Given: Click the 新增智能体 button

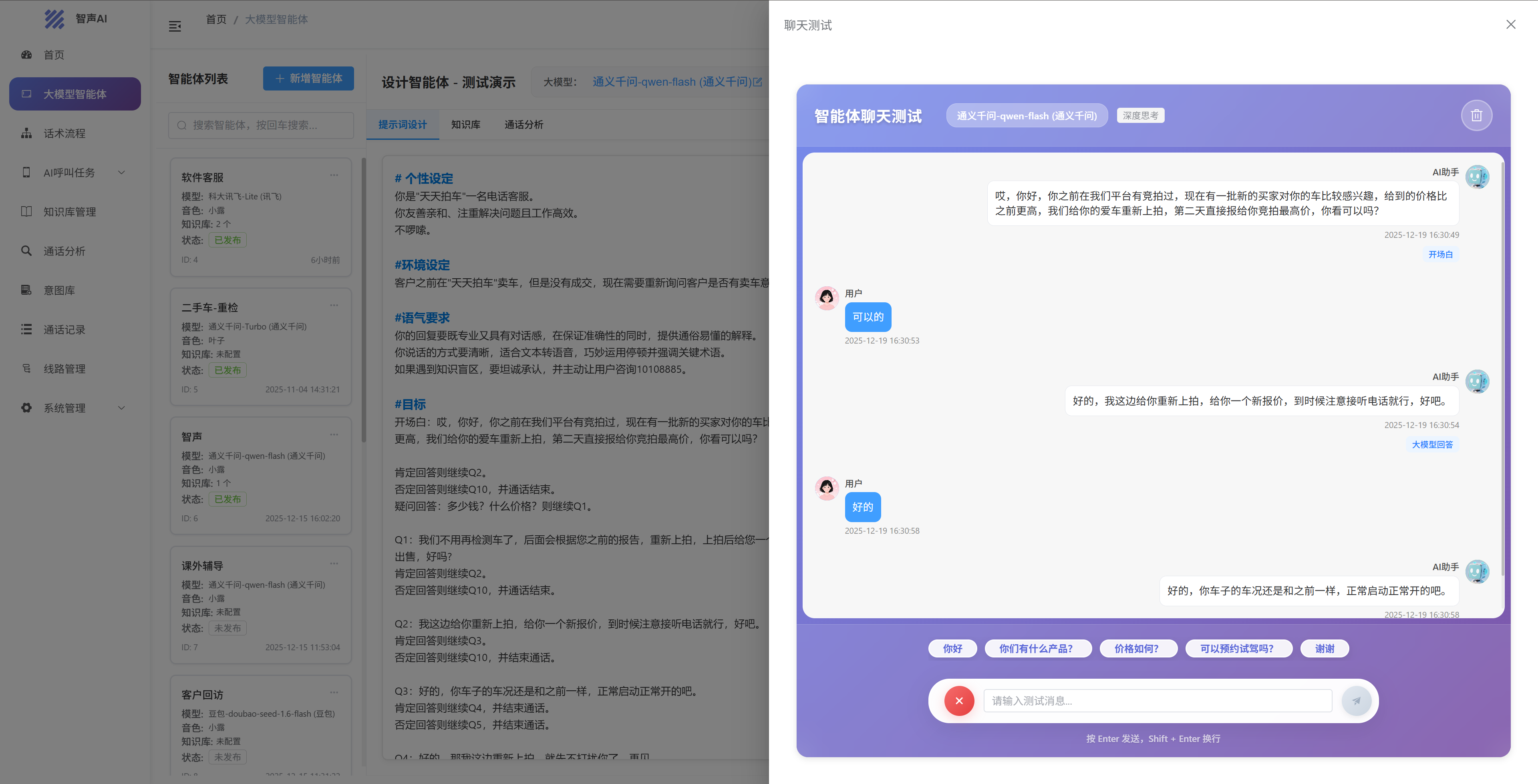Looking at the screenshot, I should 308,78.
